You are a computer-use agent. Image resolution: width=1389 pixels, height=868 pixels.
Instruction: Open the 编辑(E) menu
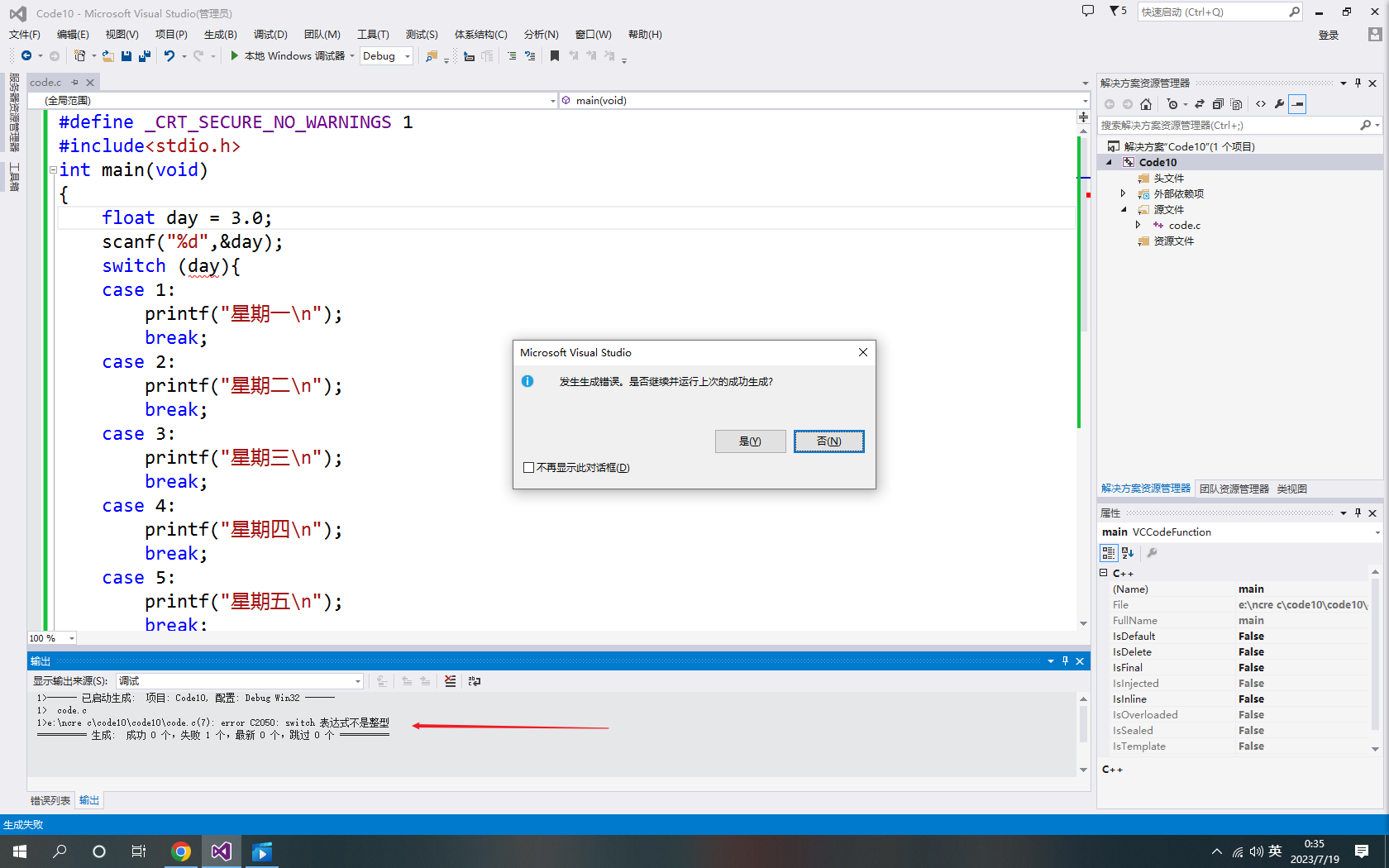click(73, 35)
